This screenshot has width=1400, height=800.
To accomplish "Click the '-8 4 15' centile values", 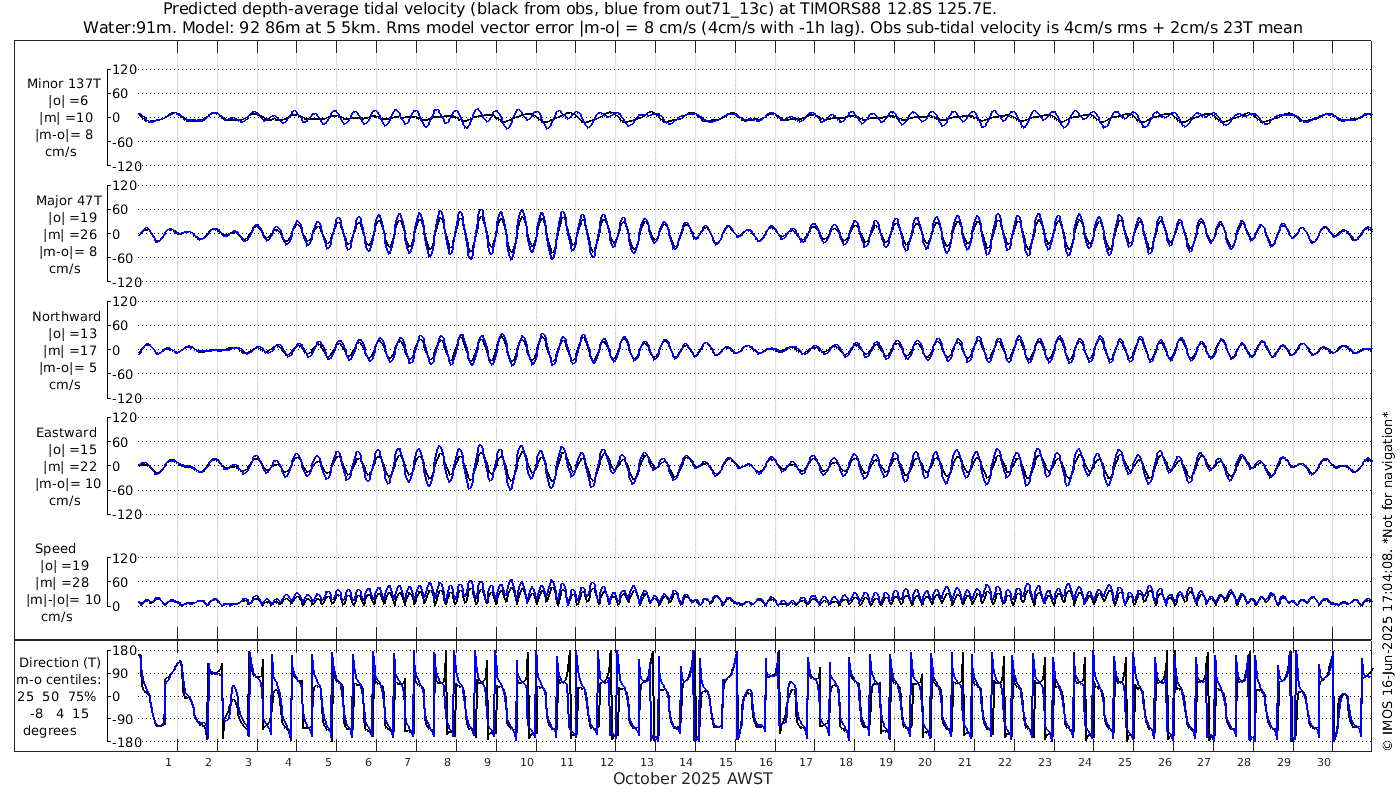I will tap(59, 713).
